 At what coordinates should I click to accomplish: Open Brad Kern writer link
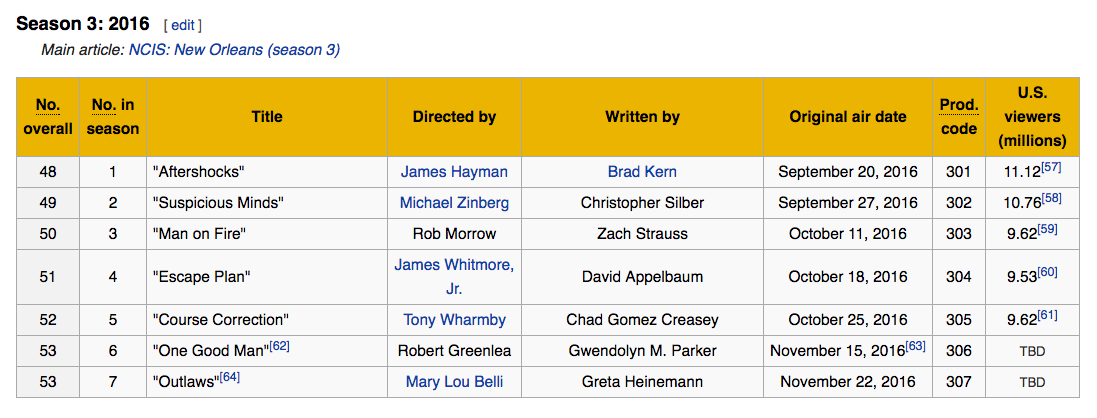point(642,172)
